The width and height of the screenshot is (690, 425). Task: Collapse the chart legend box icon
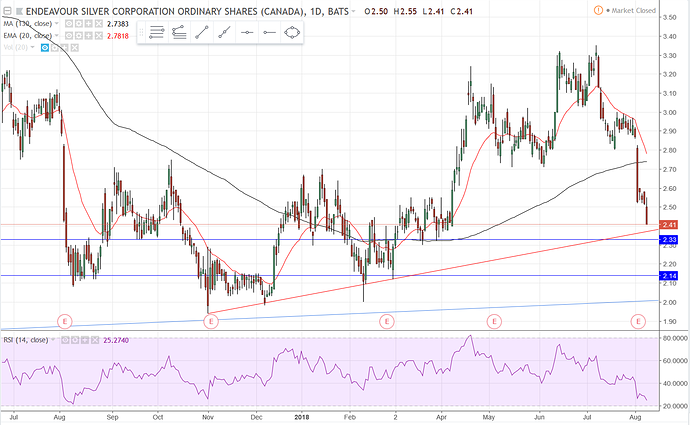[7, 11]
